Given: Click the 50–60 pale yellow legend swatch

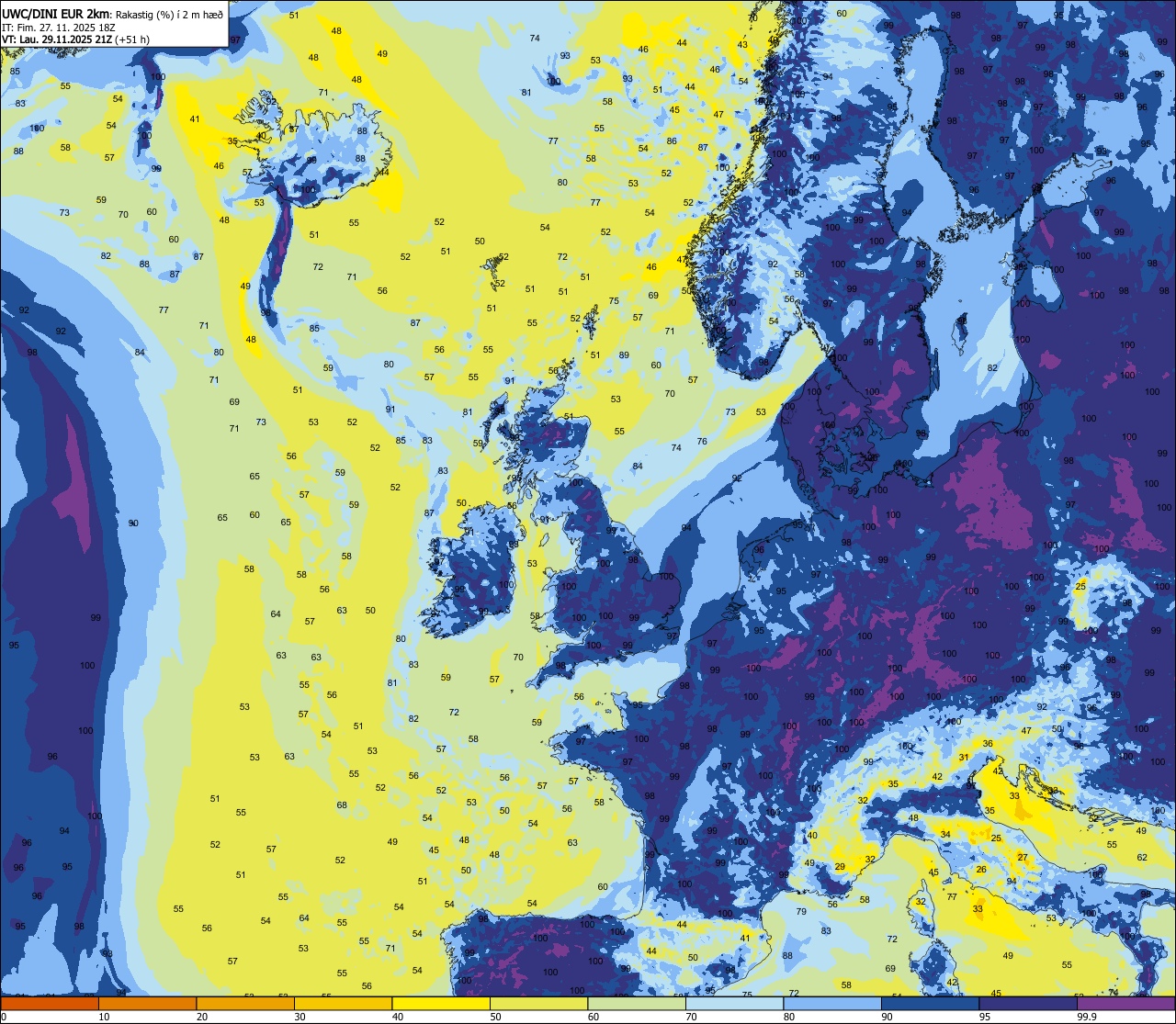Looking at the screenshot, I should 538,1003.
